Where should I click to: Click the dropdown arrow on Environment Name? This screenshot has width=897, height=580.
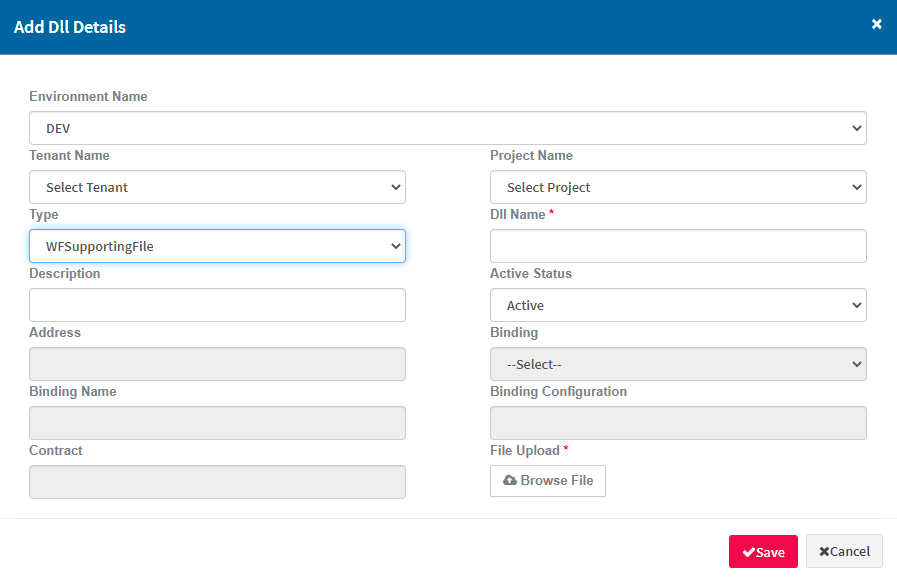coord(855,128)
